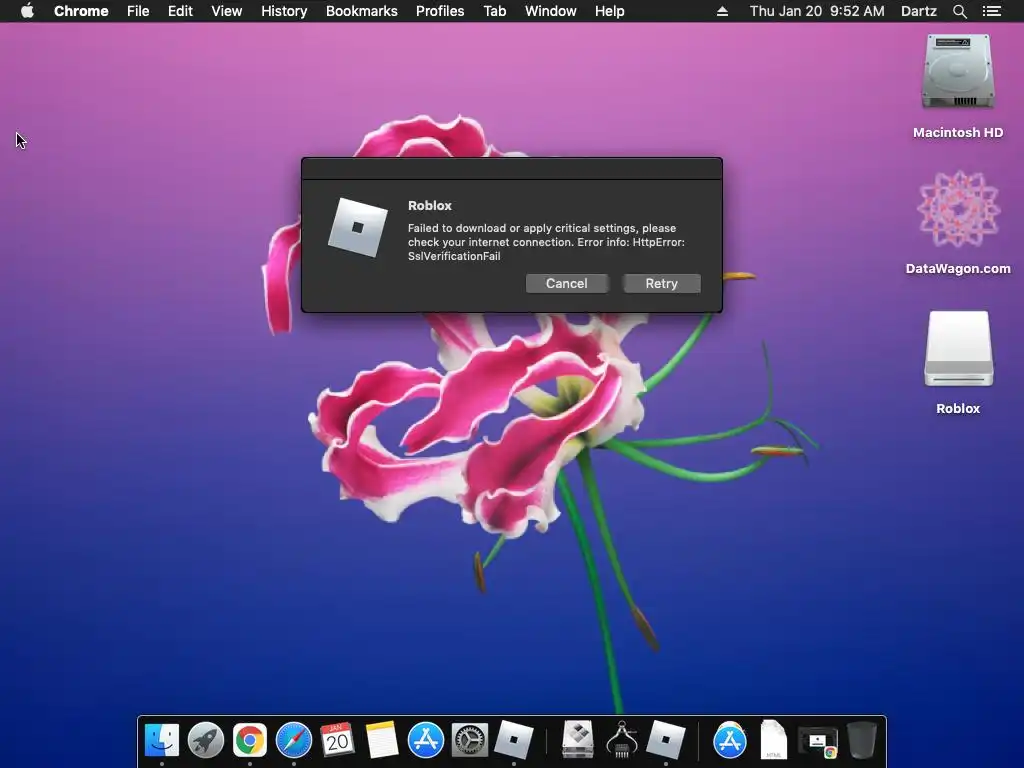Viewport: 1024px width, 768px height.
Task: Open the Apple menu
Action: (x=27, y=11)
